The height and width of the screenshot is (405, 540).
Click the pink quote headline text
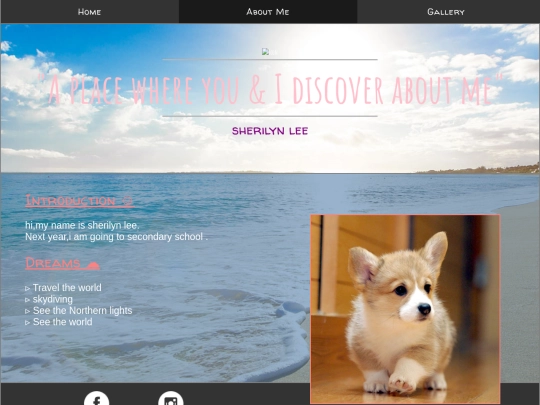270,90
